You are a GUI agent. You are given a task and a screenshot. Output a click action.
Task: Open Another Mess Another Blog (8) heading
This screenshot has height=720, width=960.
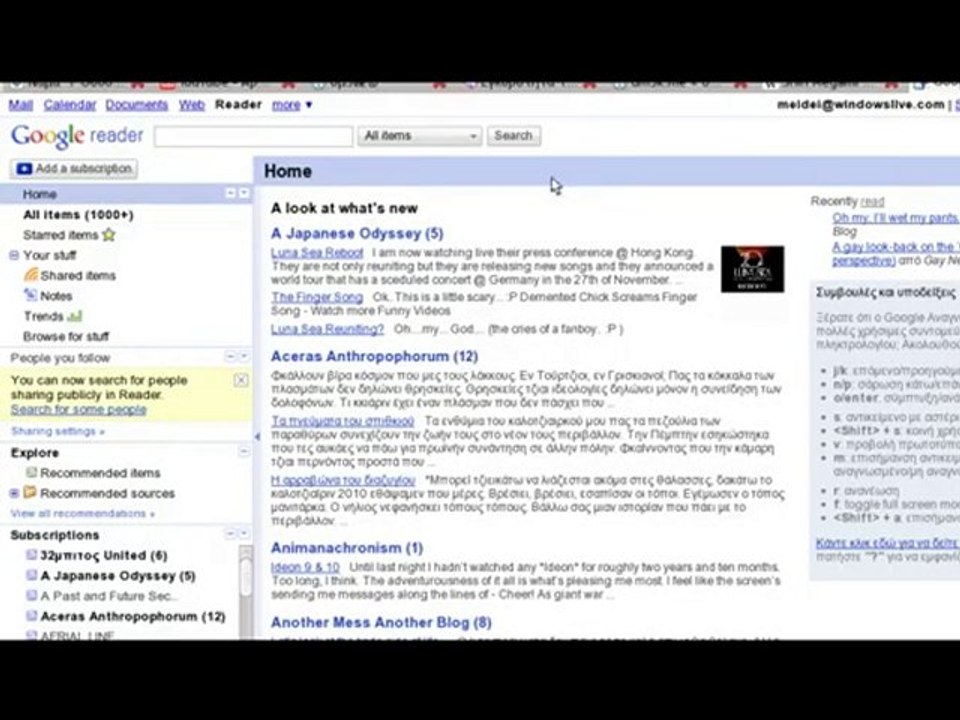pos(381,623)
